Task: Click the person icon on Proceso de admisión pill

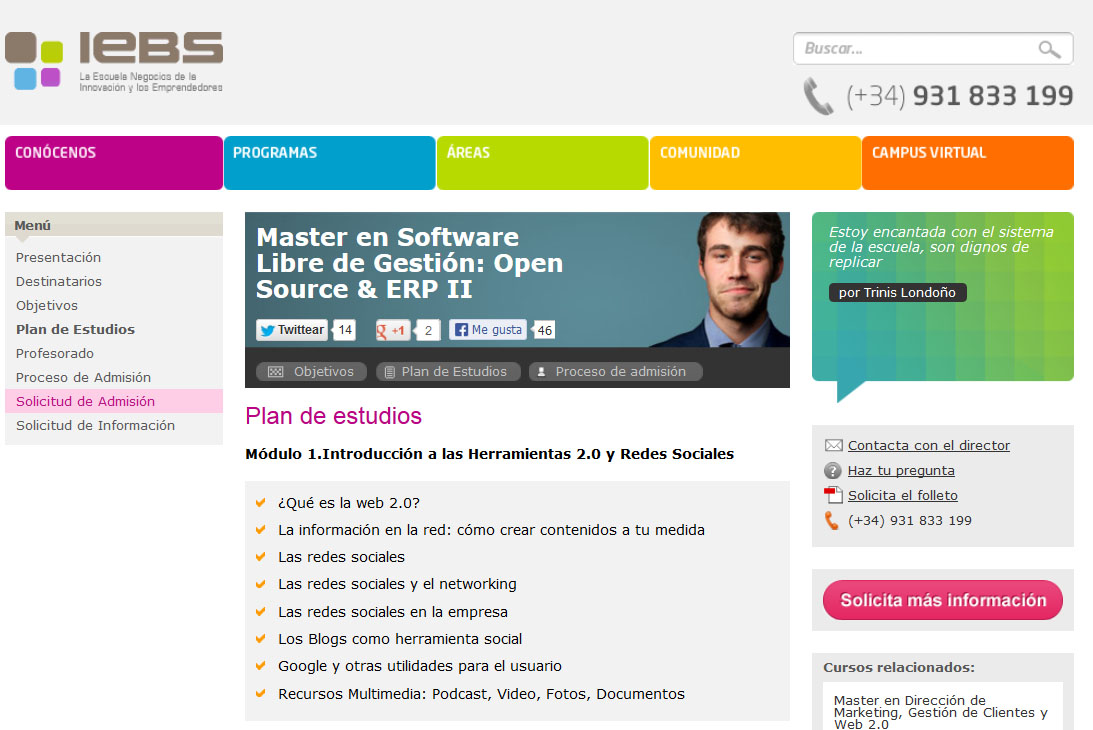Action: [x=541, y=372]
